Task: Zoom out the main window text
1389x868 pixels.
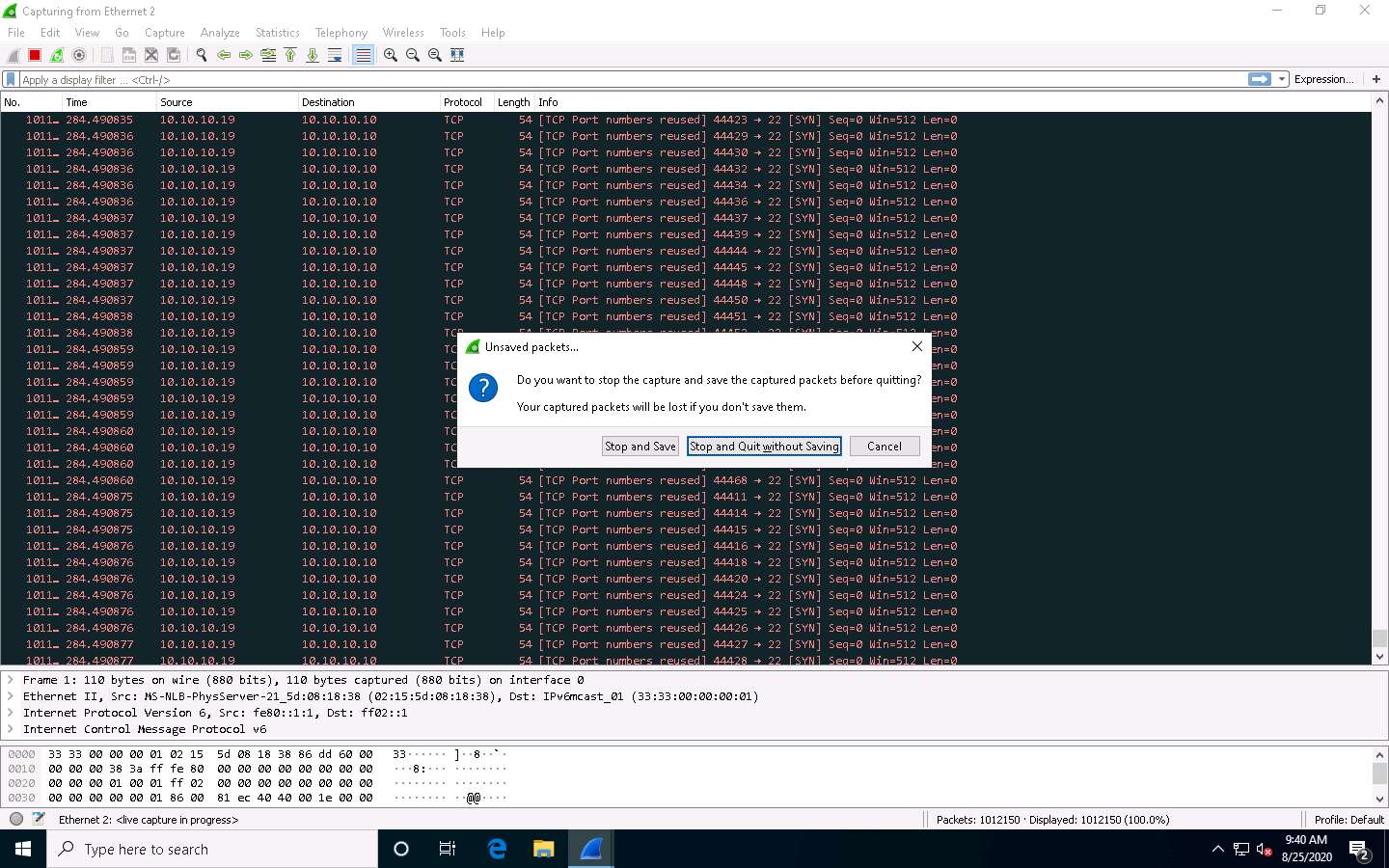Action: 413,55
